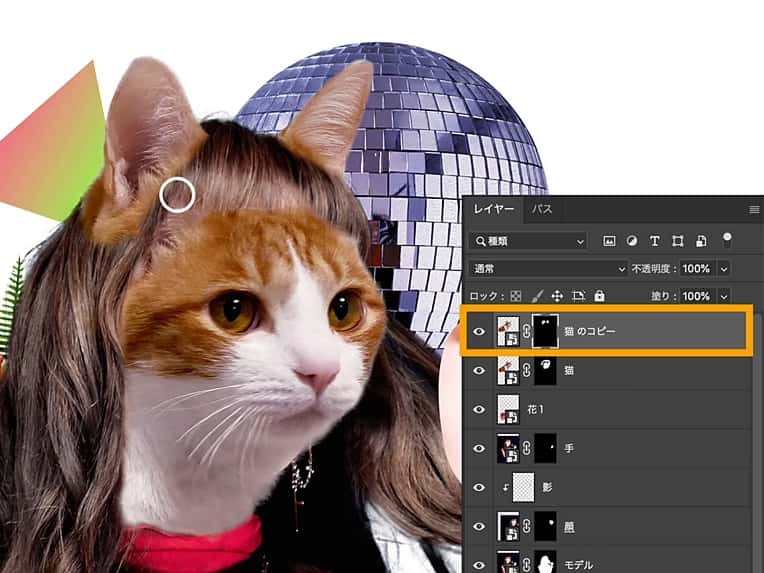Select the 猫 layer mask thumbnail
Viewport: 764px width, 573px height.
(545, 370)
